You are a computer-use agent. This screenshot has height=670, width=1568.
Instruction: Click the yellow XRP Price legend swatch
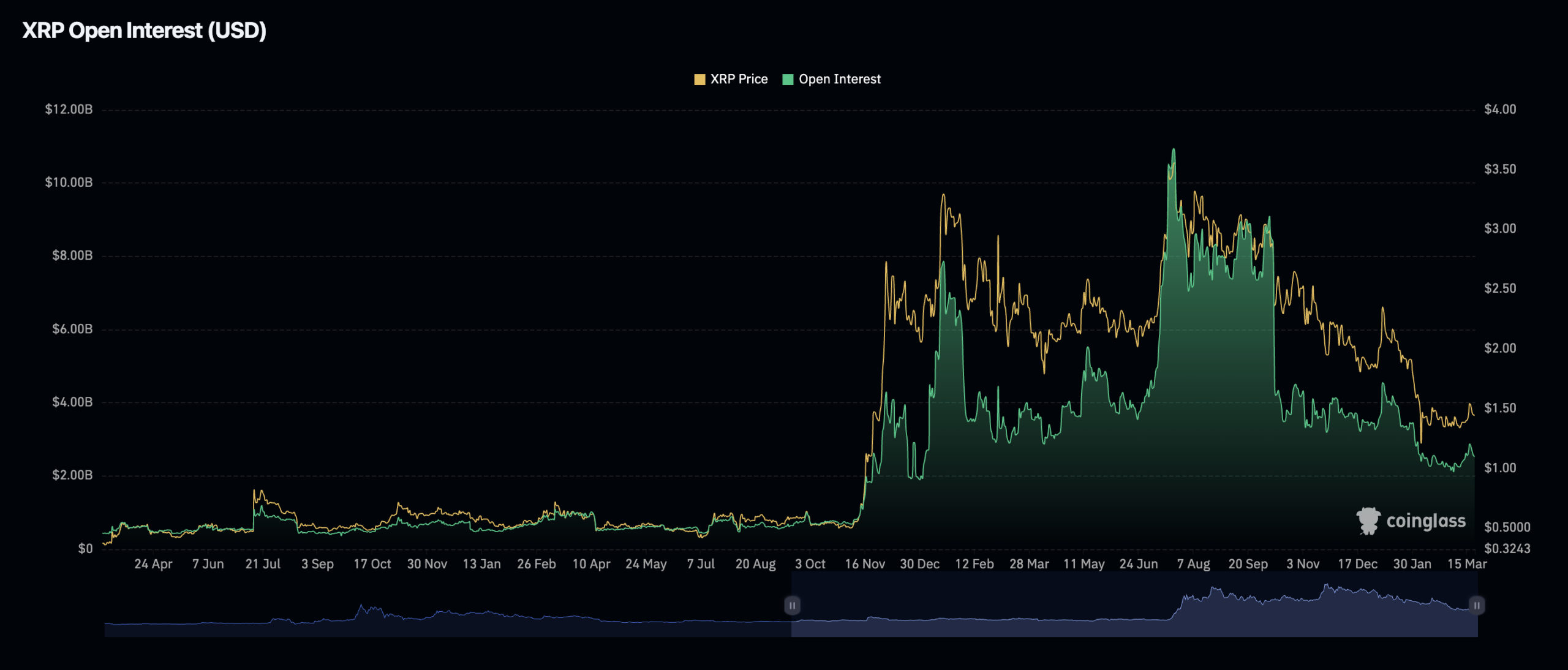[699, 80]
